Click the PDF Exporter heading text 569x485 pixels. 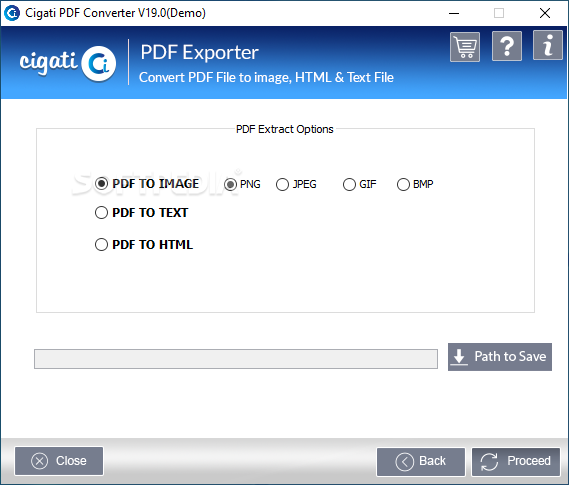[x=200, y=52]
